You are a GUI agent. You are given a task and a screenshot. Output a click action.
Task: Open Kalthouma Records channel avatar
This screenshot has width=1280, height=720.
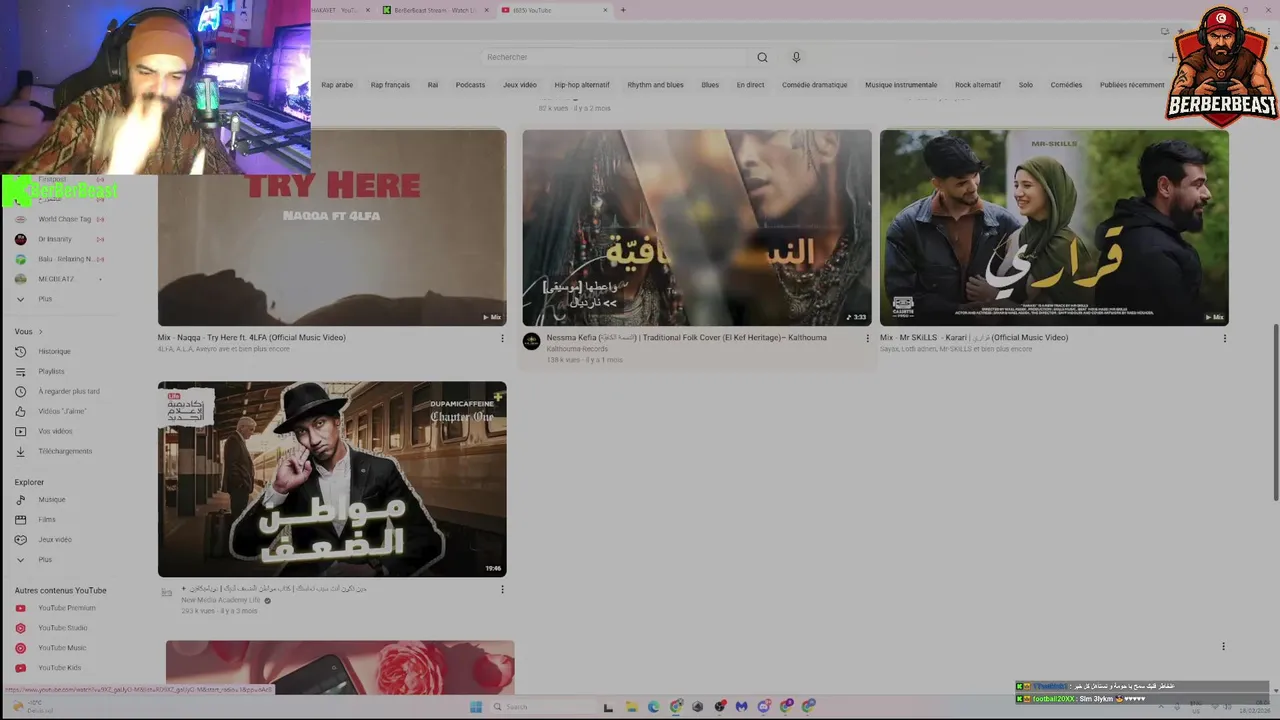click(x=532, y=341)
